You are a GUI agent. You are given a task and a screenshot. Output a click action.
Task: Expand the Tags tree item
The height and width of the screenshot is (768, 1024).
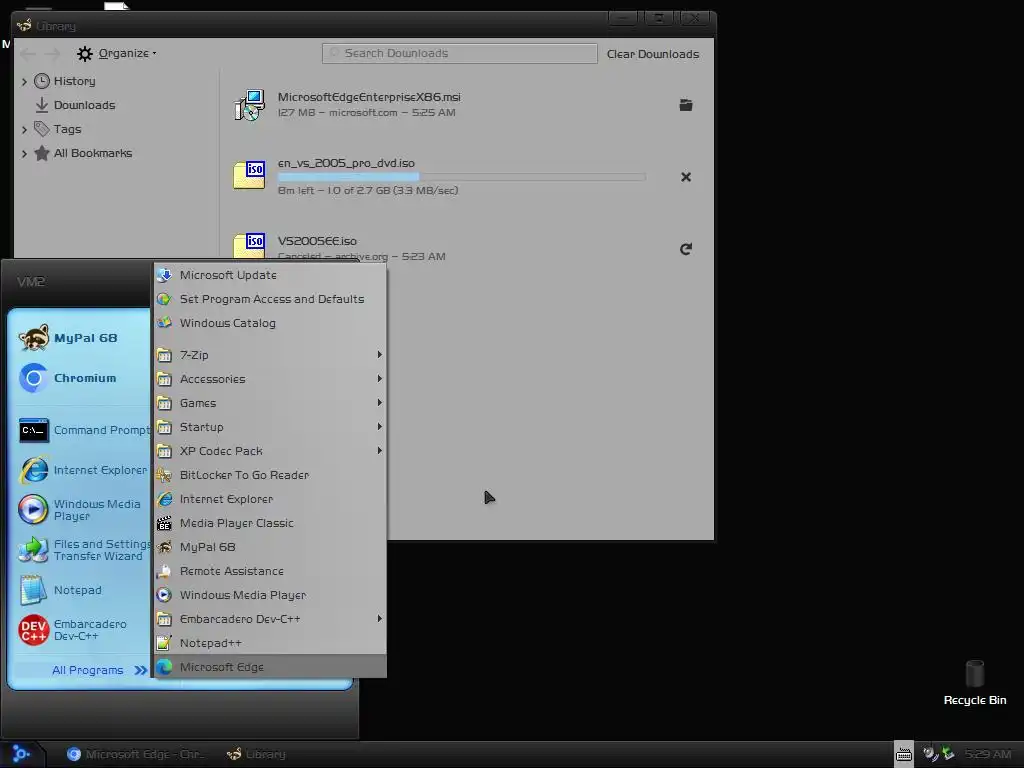tap(24, 129)
